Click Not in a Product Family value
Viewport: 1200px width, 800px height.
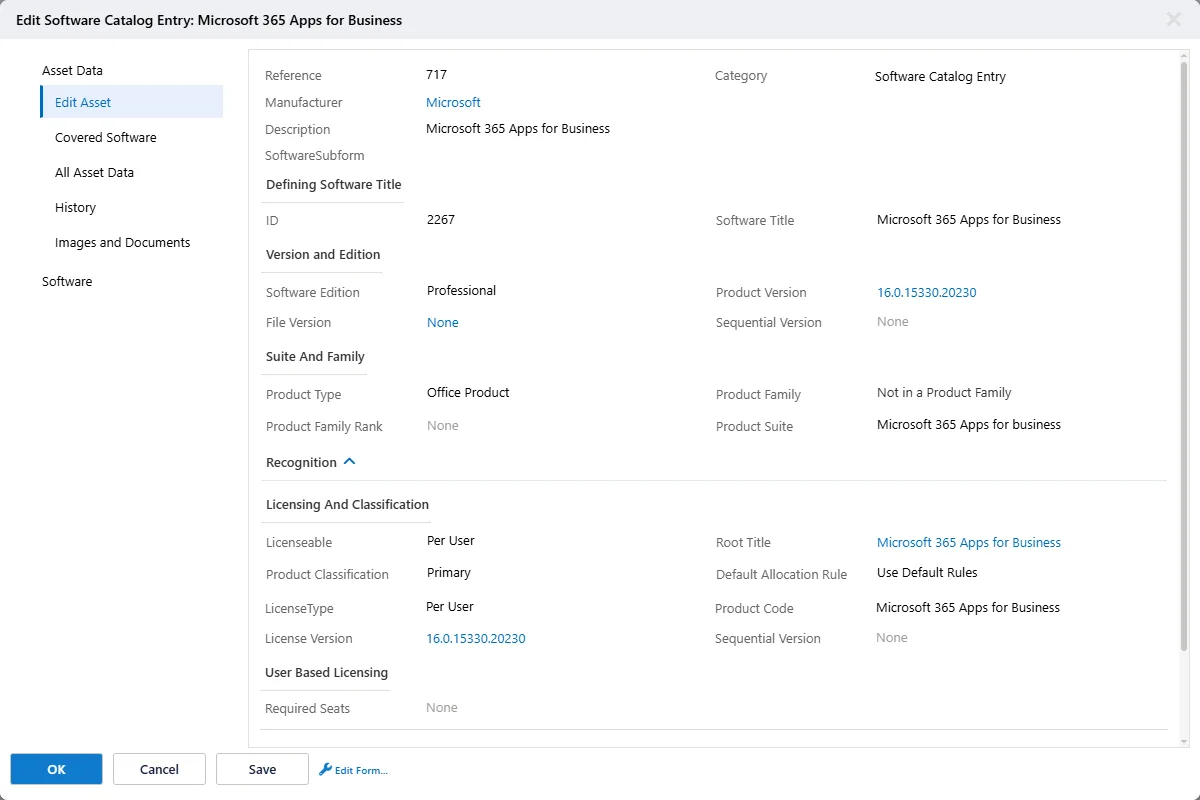coord(944,392)
